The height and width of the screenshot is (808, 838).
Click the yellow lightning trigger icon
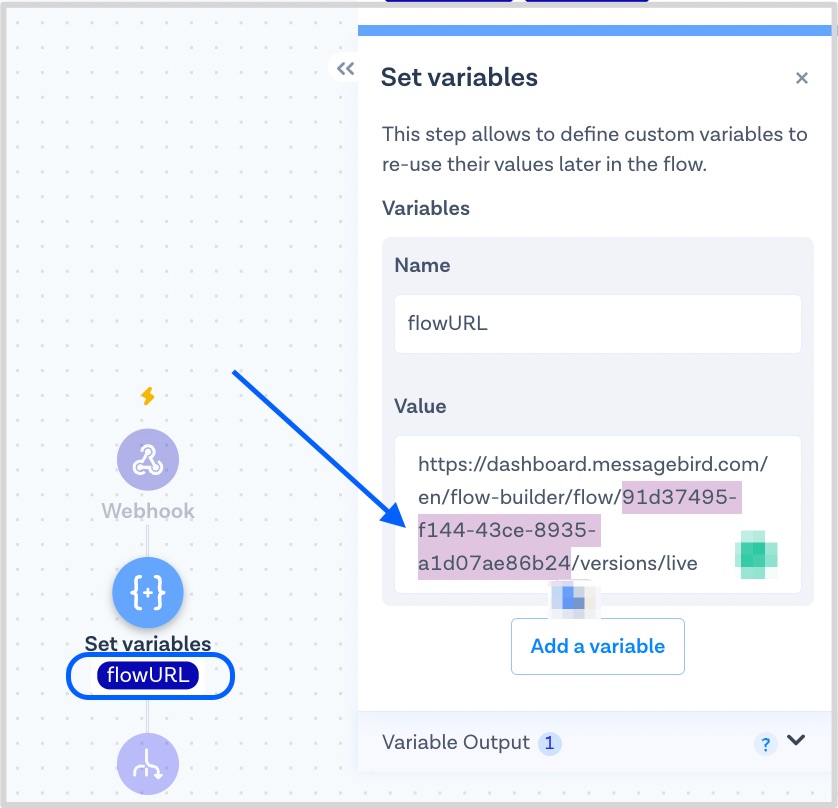pos(148,396)
